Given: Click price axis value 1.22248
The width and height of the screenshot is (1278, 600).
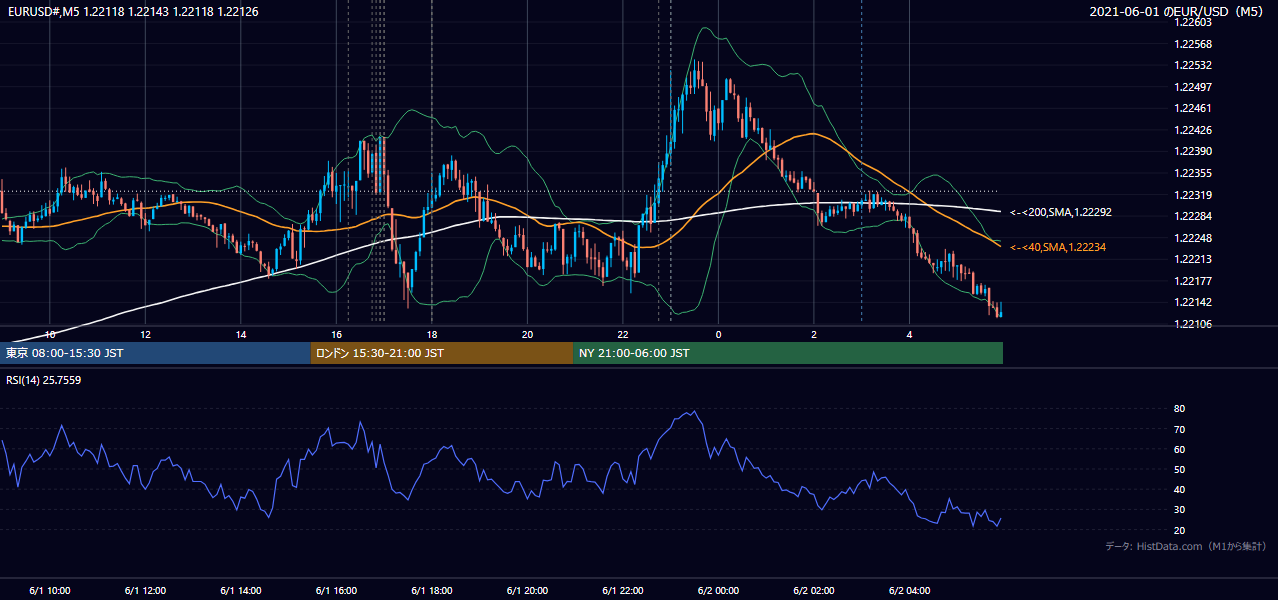Looking at the screenshot, I should tap(1193, 238).
